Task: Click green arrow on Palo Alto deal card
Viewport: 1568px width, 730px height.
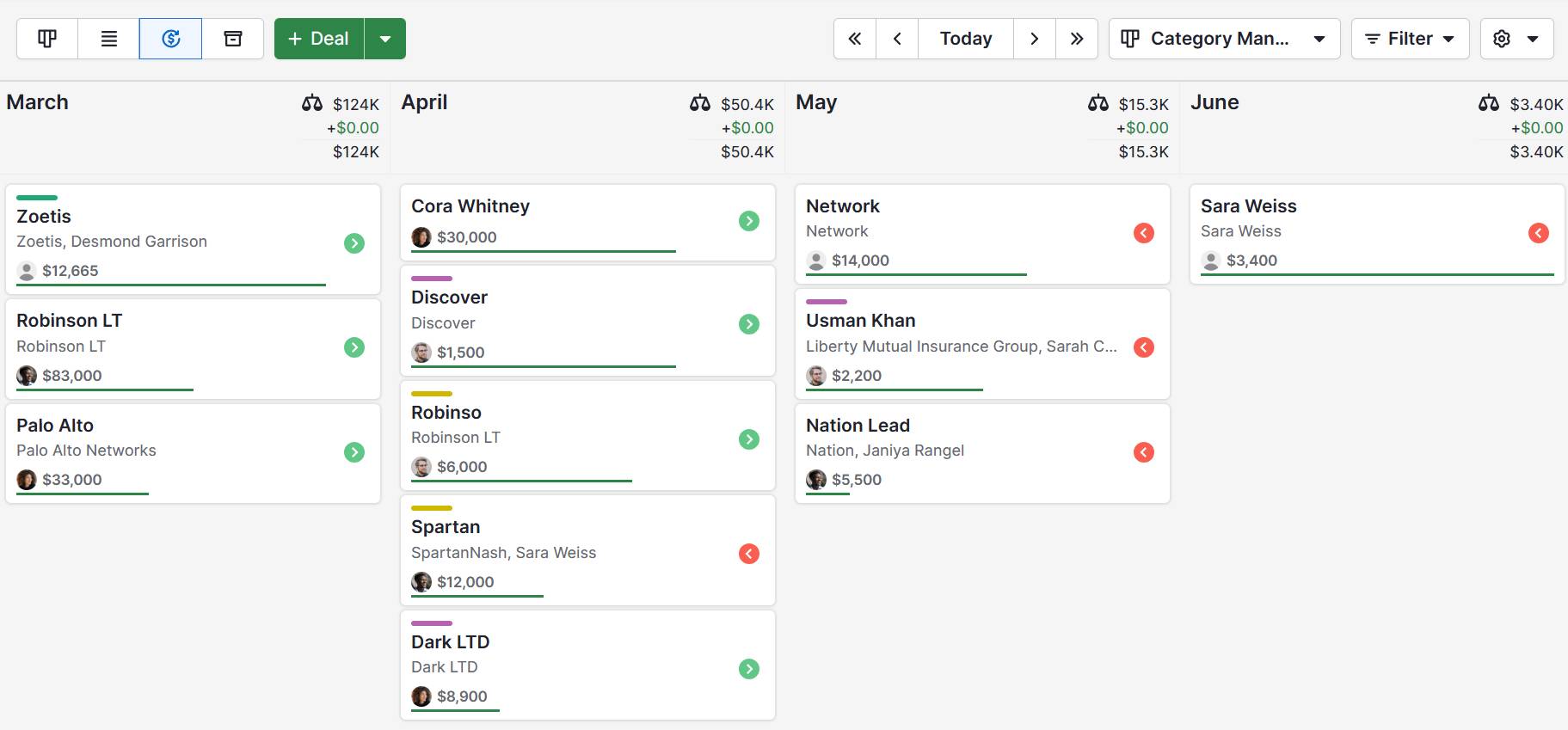Action: [x=354, y=452]
